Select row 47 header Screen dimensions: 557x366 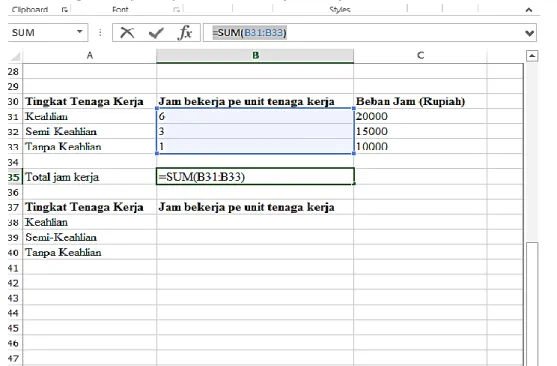point(14,358)
